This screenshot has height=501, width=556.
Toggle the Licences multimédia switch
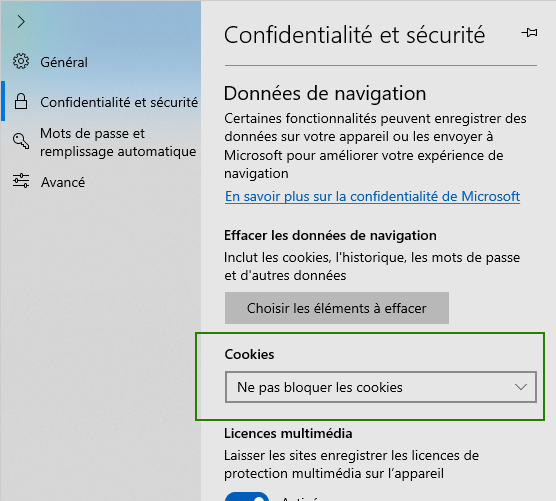click(x=247, y=496)
